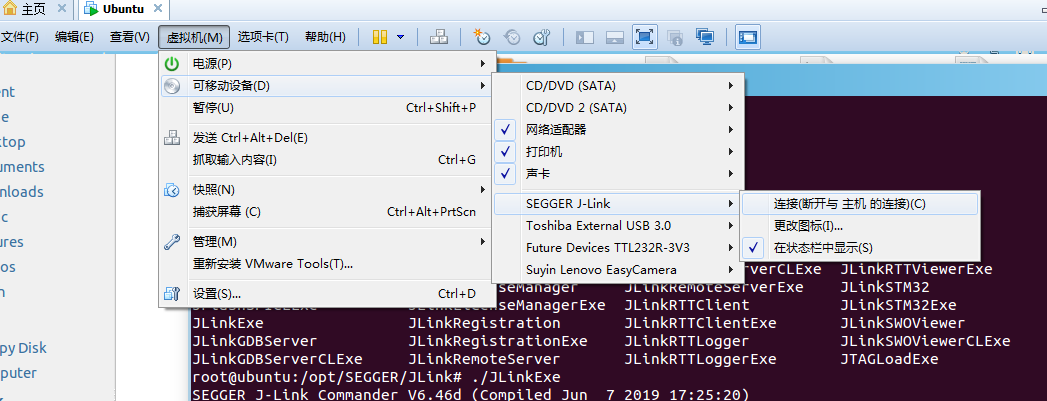Toggle the library sidebar toolbar icon
Viewport: 1047px width, 401px height.
(585, 37)
